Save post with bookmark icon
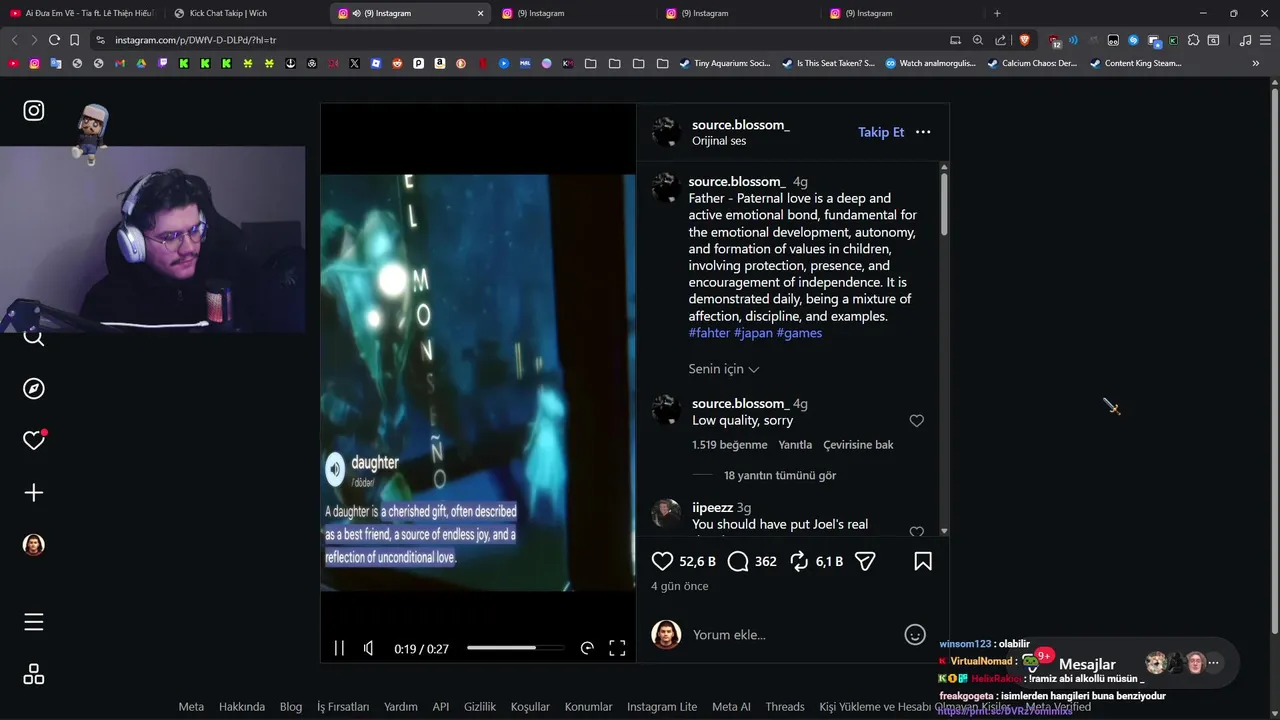The height and width of the screenshot is (720, 1280). (923, 561)
